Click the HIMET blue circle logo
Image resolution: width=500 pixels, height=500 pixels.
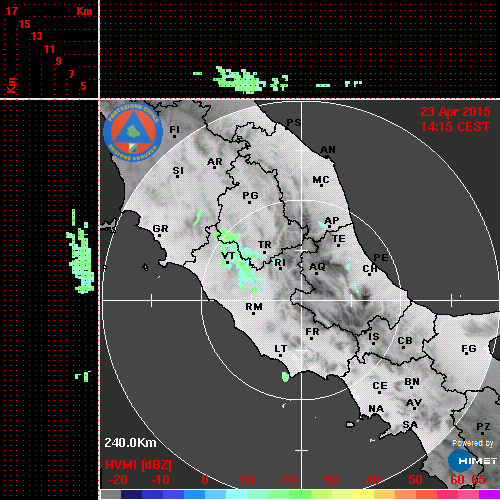pos(460,461)
